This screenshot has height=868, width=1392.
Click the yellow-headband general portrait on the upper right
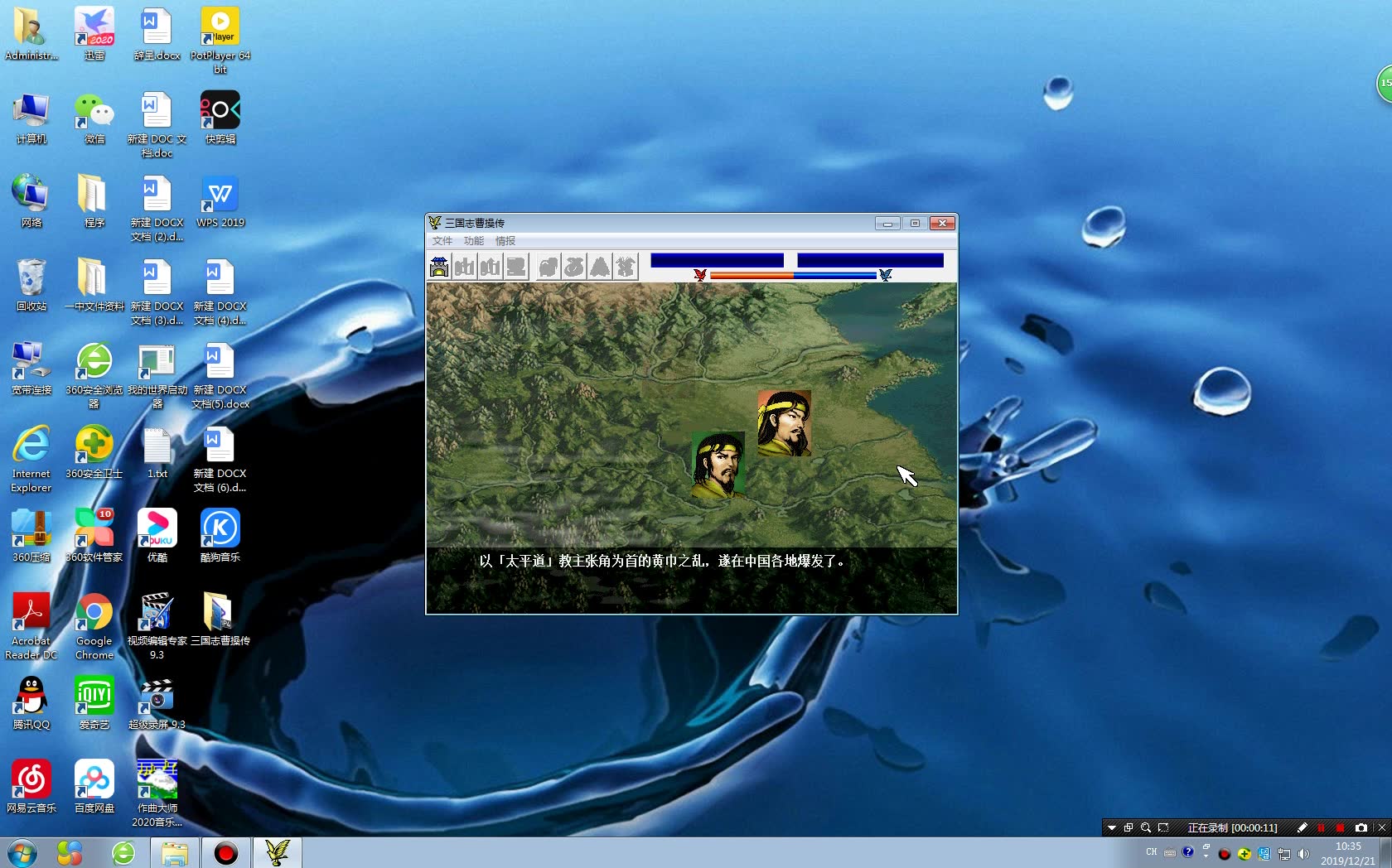(784, 423)
